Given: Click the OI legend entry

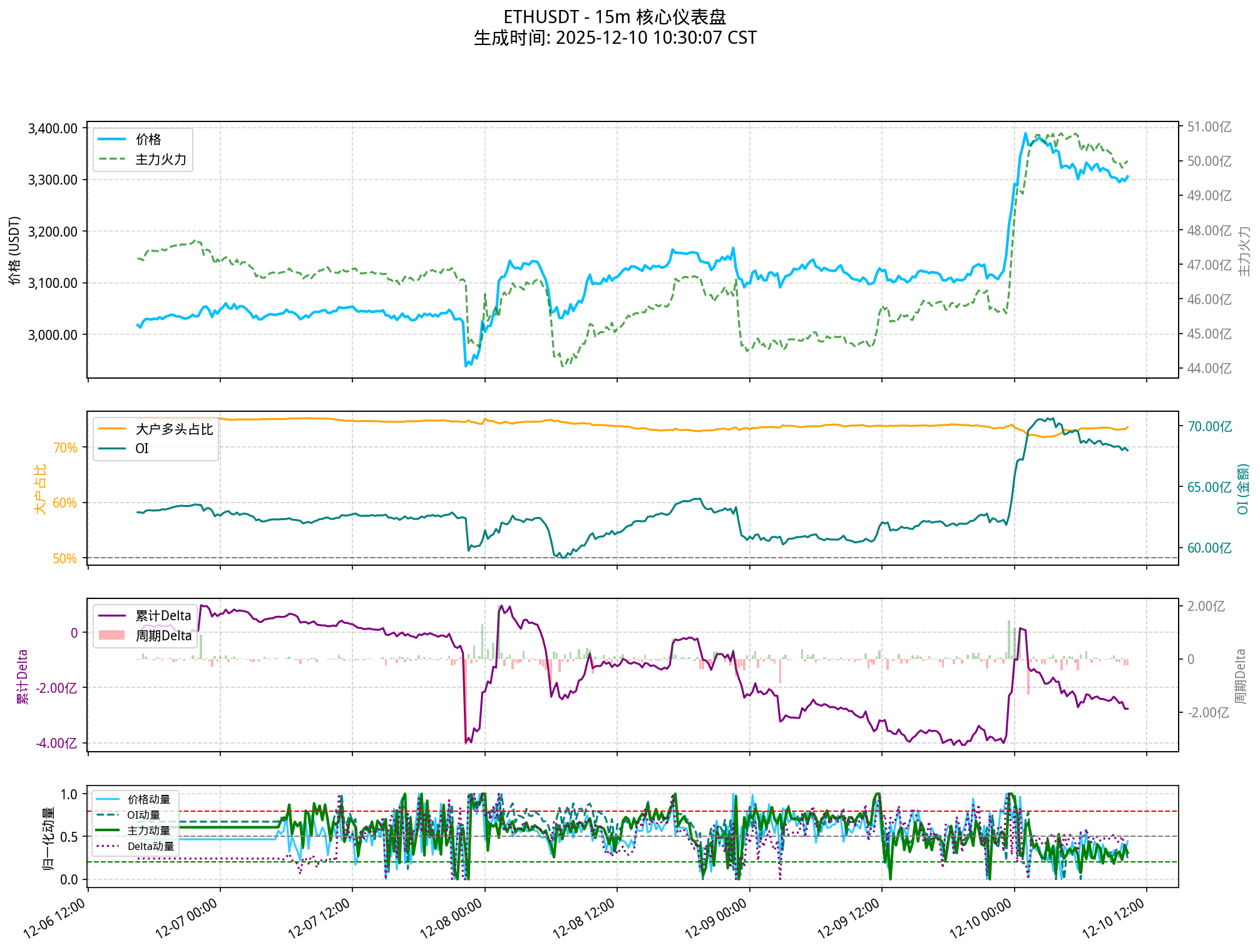Looking at the screenshot, I should coord(142,449).
